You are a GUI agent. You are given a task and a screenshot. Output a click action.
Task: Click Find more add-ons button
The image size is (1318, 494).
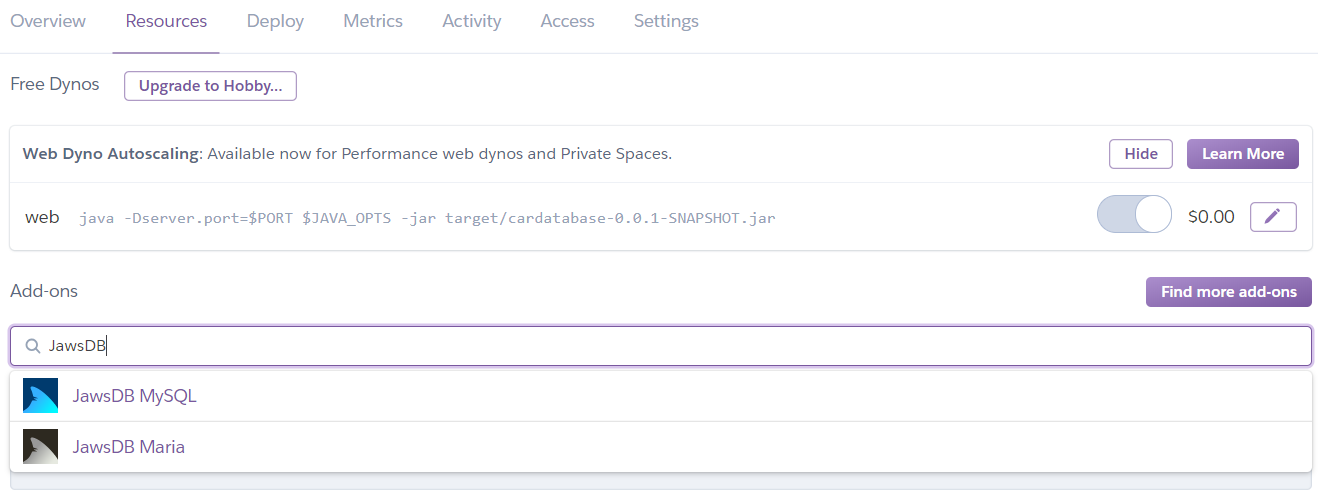[1229, 292]
